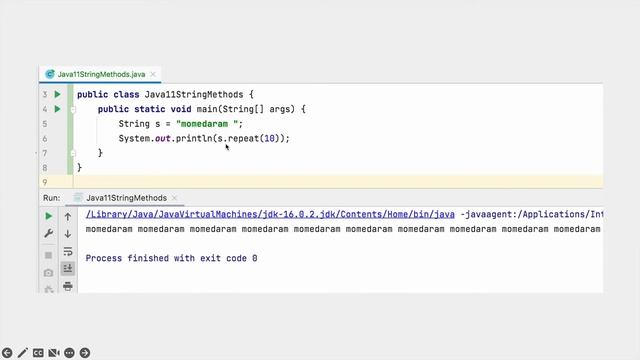Run class from line 3 gutter arrow

pos(58,94)
